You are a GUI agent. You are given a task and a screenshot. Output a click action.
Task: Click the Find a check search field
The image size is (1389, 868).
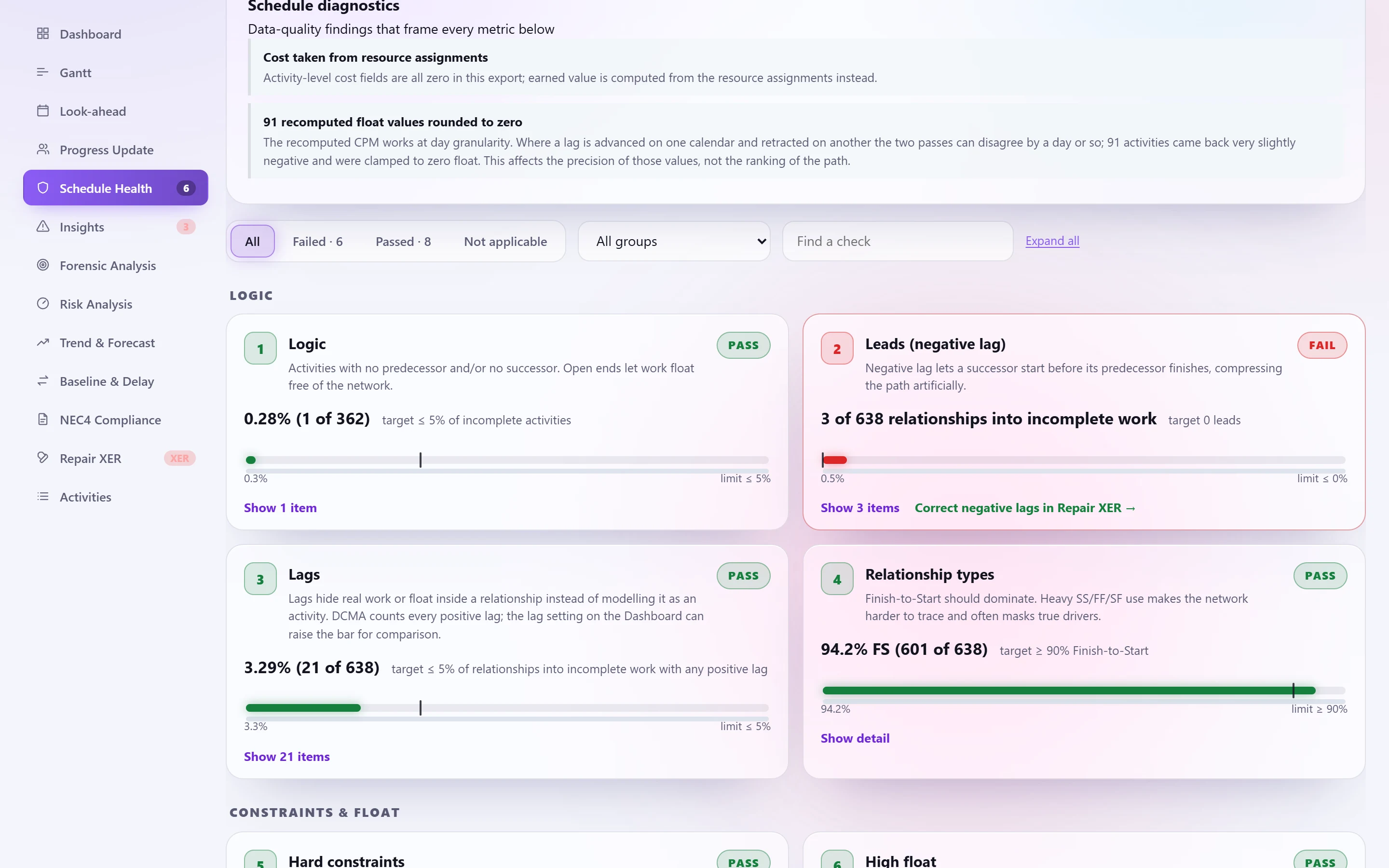click(x=897, y=241)
